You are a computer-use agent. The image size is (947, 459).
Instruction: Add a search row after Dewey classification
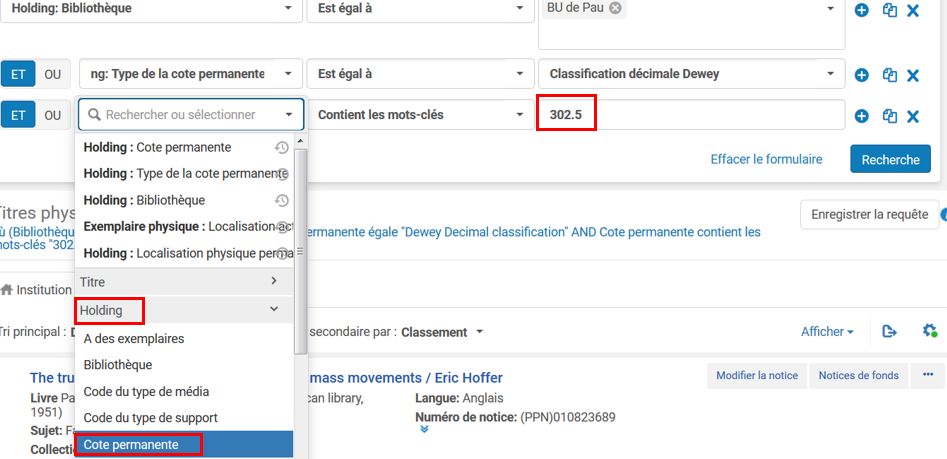tap(862, 75)
